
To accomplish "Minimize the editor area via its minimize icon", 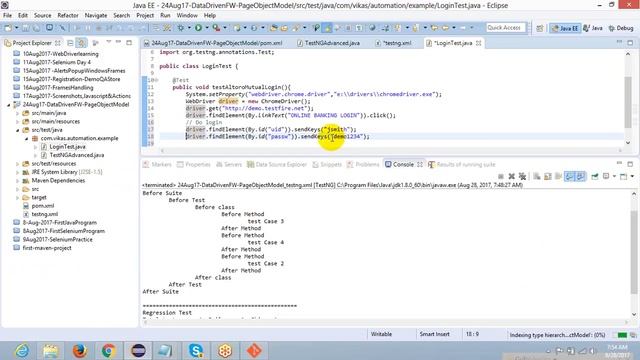I will point(619,42).
